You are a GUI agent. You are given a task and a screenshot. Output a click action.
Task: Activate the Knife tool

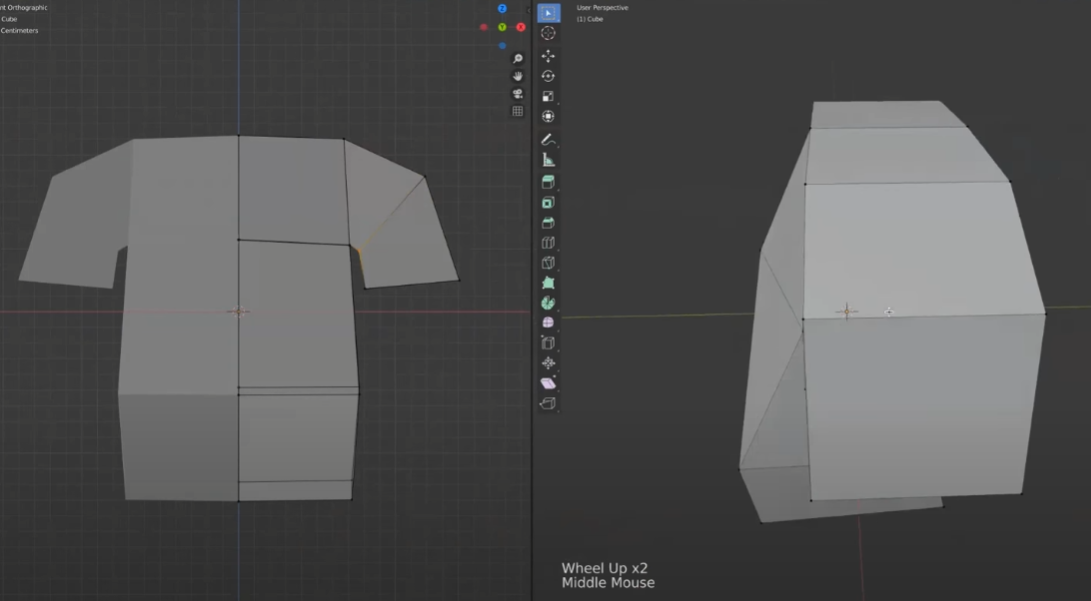(x=548, y=263)
